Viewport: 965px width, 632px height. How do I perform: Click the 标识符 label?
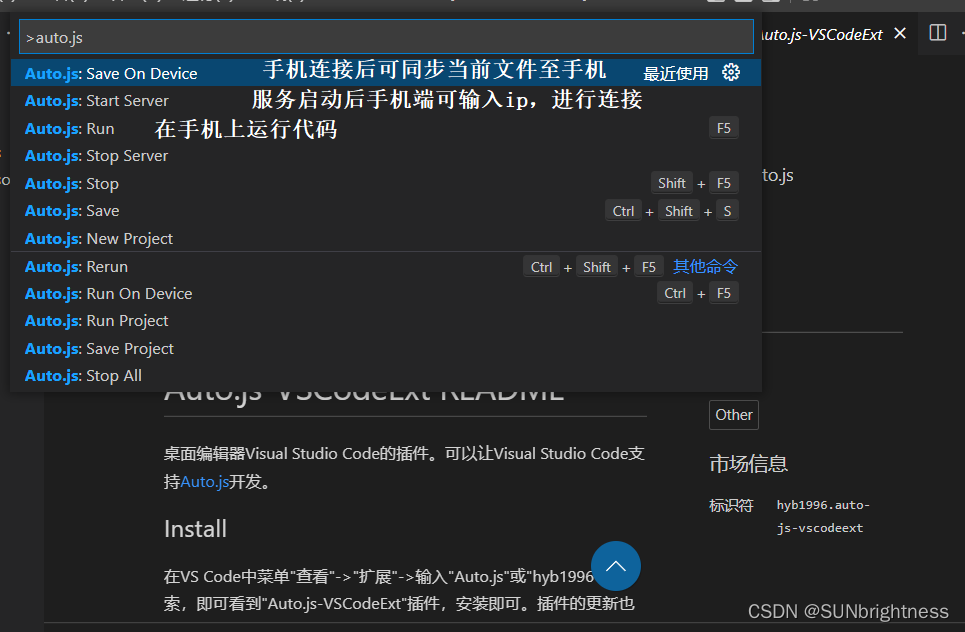pos(731,506)
